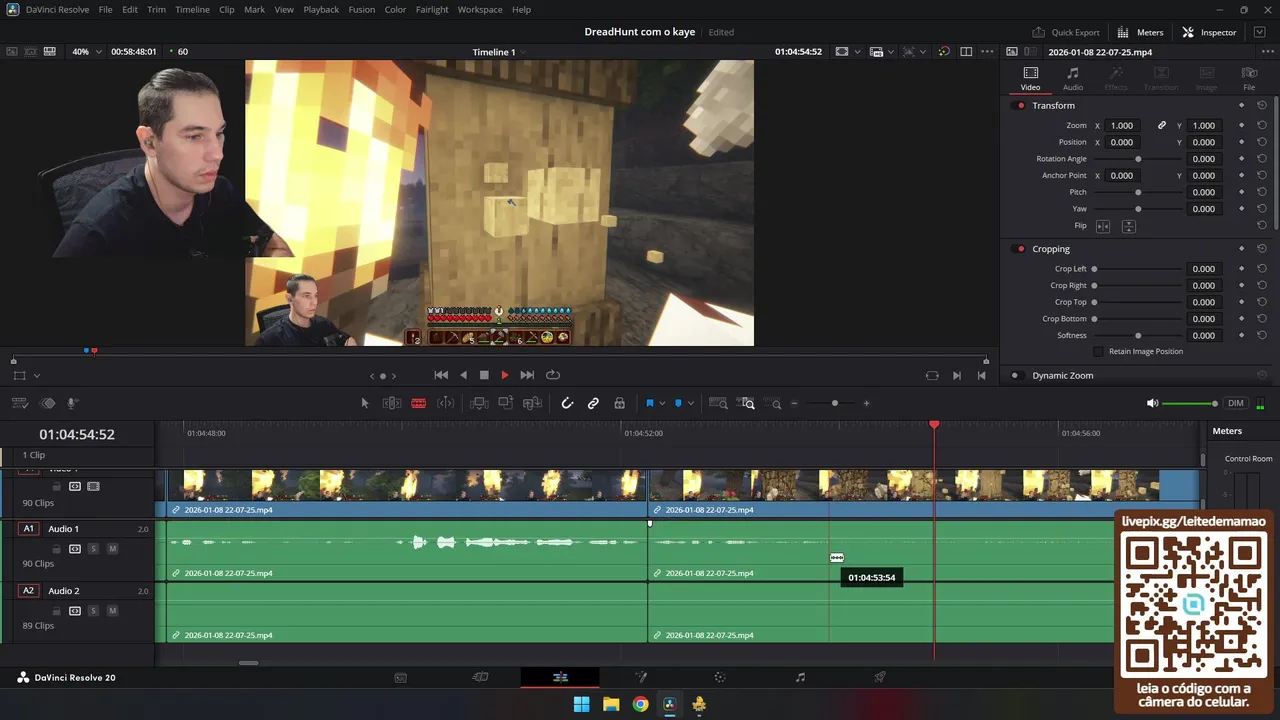Toggle the Meters panel button
This screenshot has width=1280, height=720.
coord(1140,32)
